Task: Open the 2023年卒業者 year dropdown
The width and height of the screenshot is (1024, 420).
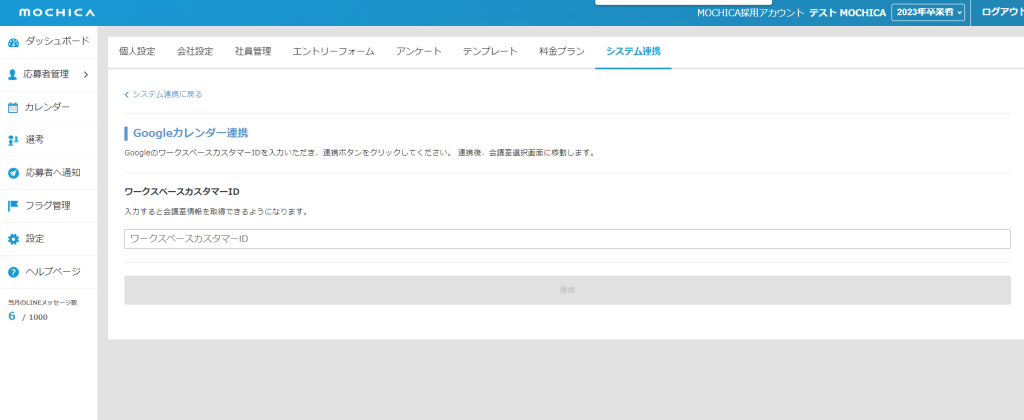Action: (928, 12)
